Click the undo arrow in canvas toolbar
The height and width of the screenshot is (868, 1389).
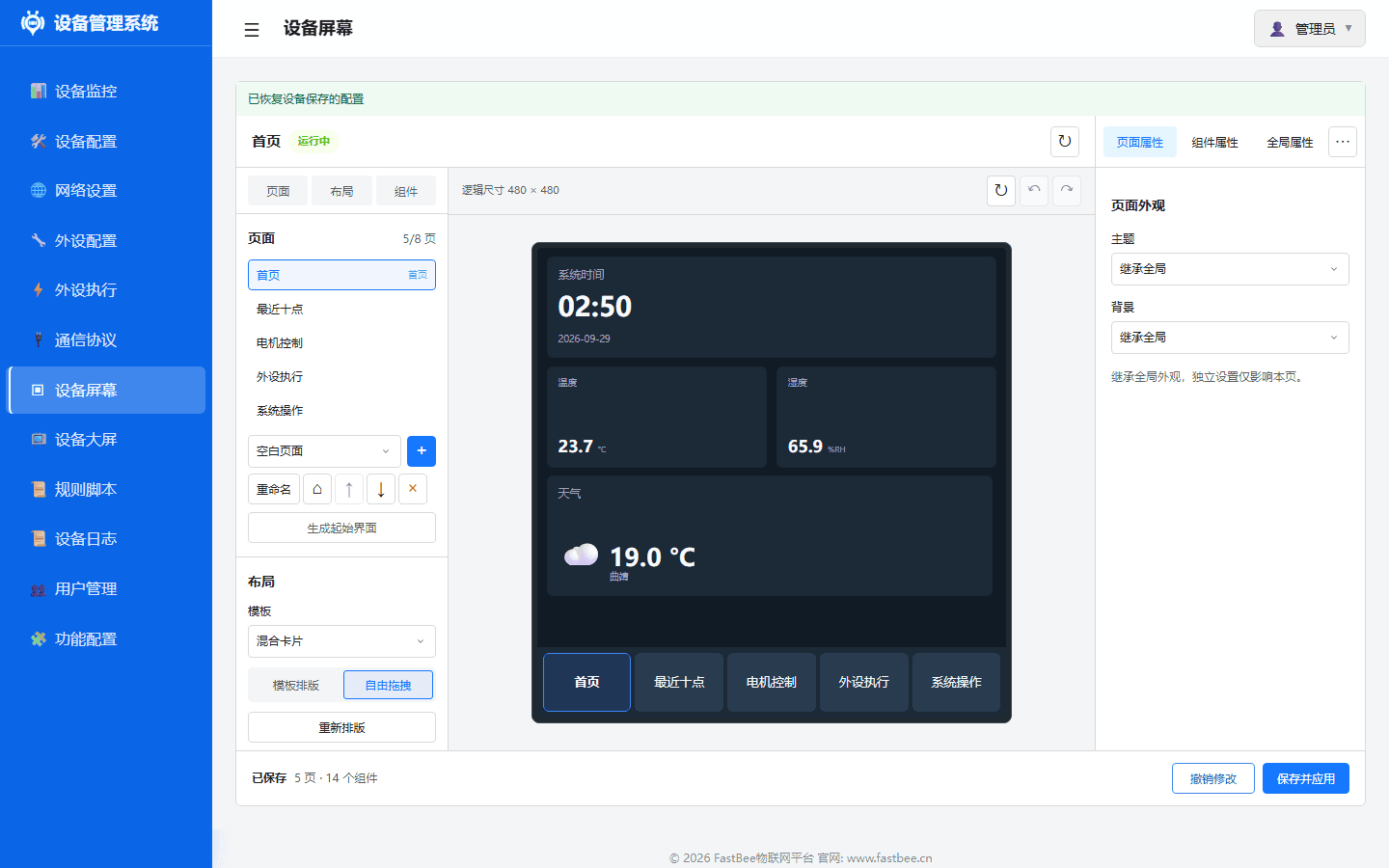point(1034,190)
